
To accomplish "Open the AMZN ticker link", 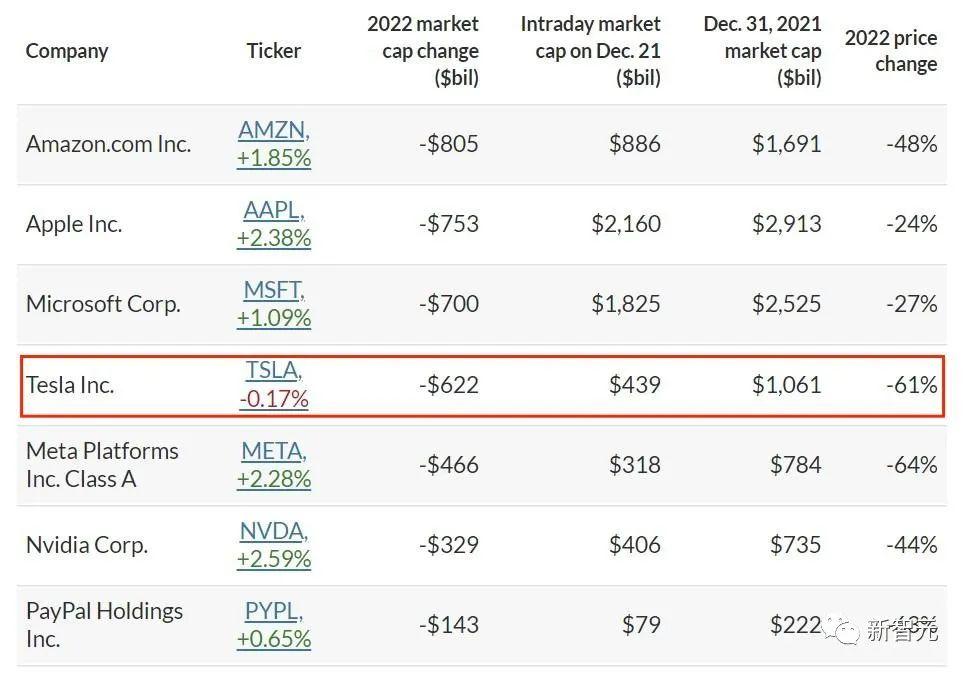I will [273, 130].
